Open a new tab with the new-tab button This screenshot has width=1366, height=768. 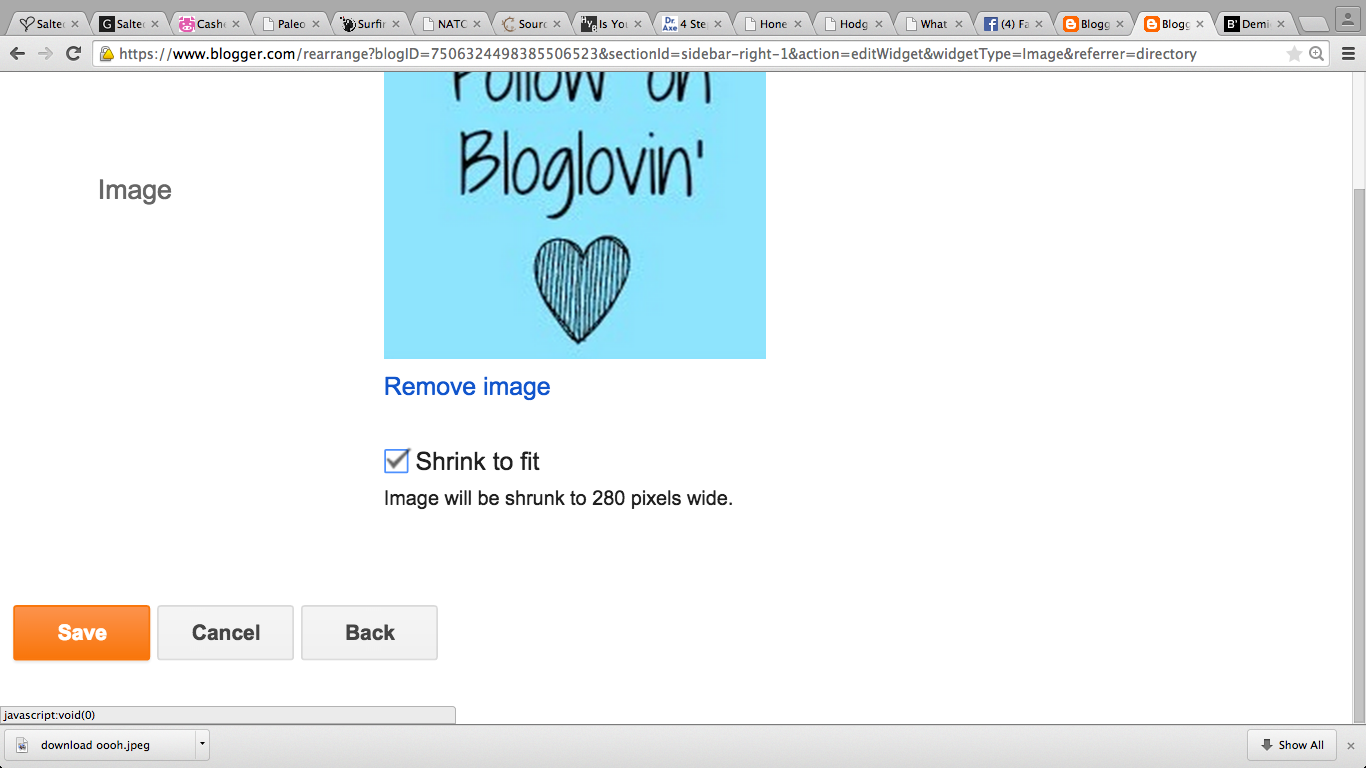1312,24
